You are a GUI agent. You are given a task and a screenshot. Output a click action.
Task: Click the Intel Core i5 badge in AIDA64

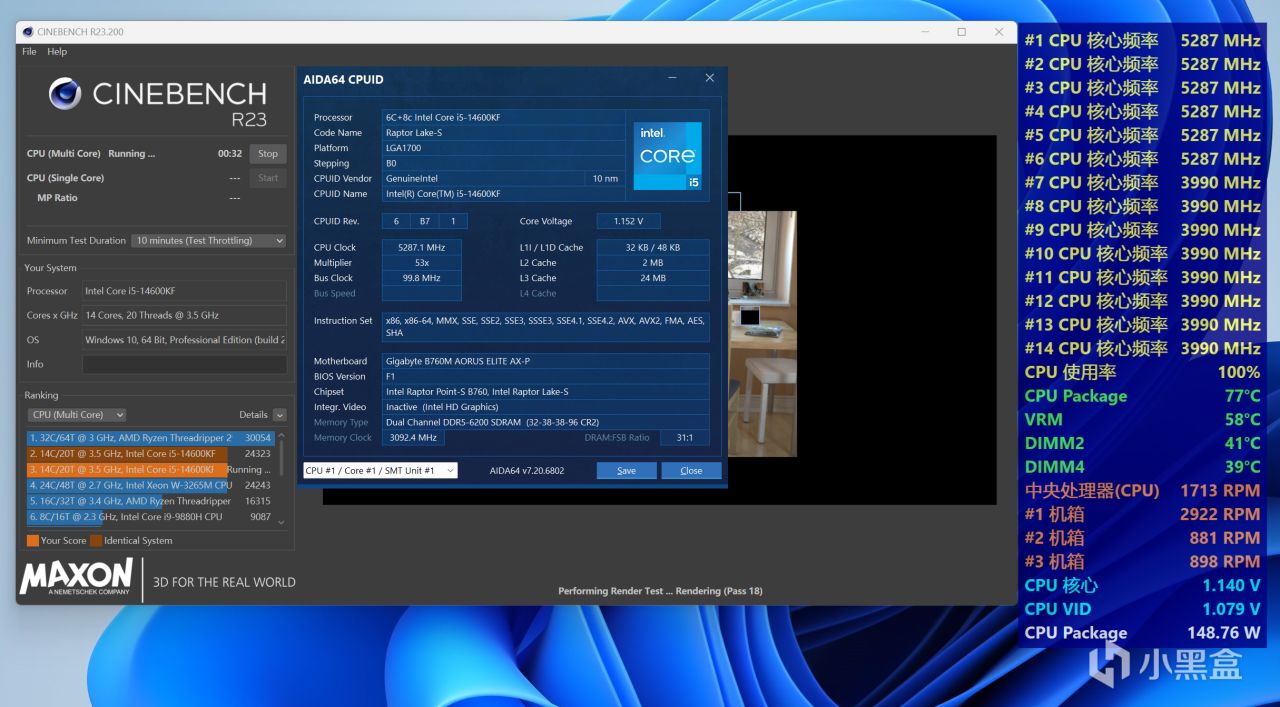pos(667,156)
